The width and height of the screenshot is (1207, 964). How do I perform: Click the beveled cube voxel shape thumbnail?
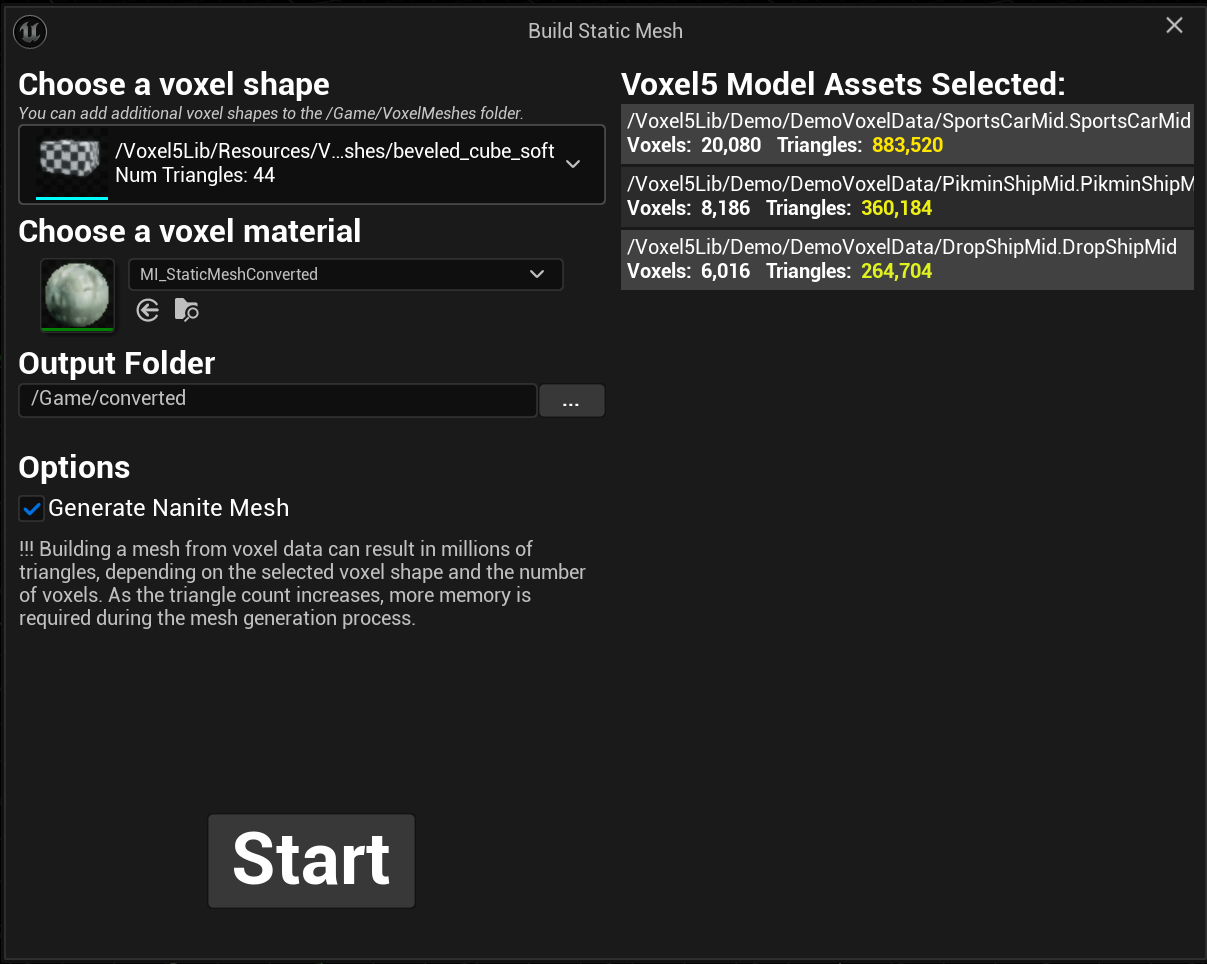point(72,166)
